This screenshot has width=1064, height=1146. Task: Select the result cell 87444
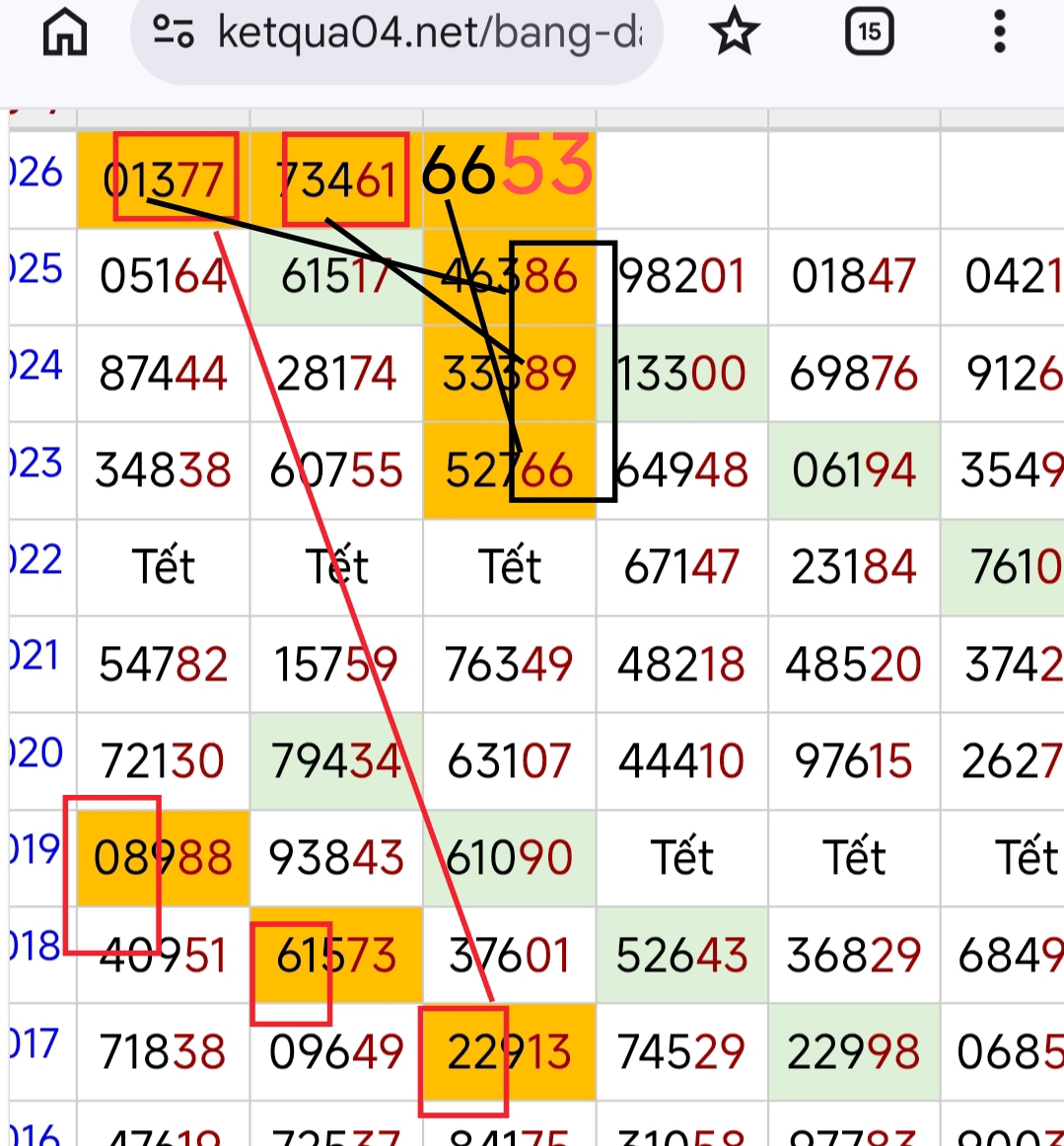(x=163, y=374)
